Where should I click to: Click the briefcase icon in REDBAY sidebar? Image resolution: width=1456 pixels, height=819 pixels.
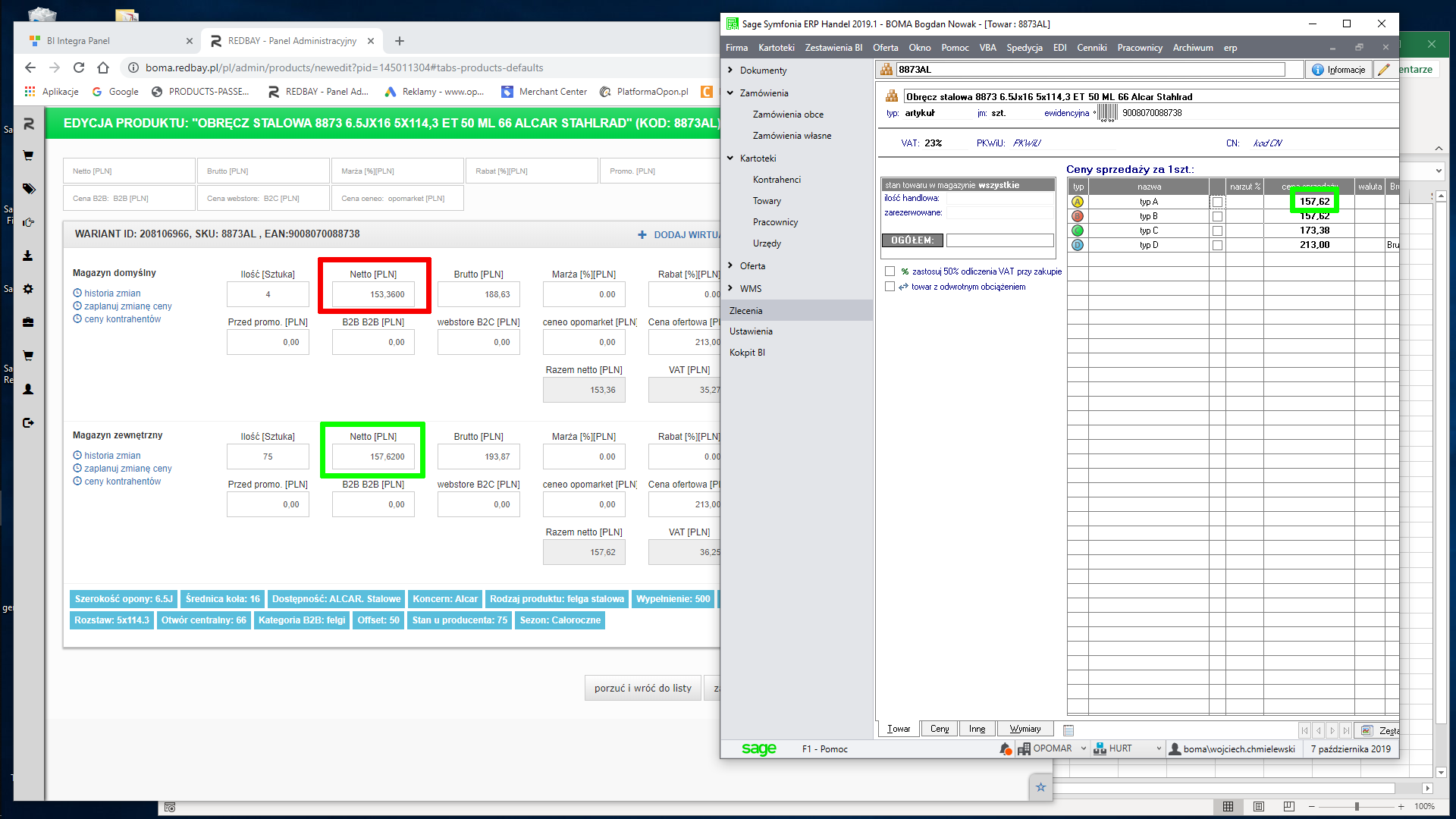click(28, 322)
